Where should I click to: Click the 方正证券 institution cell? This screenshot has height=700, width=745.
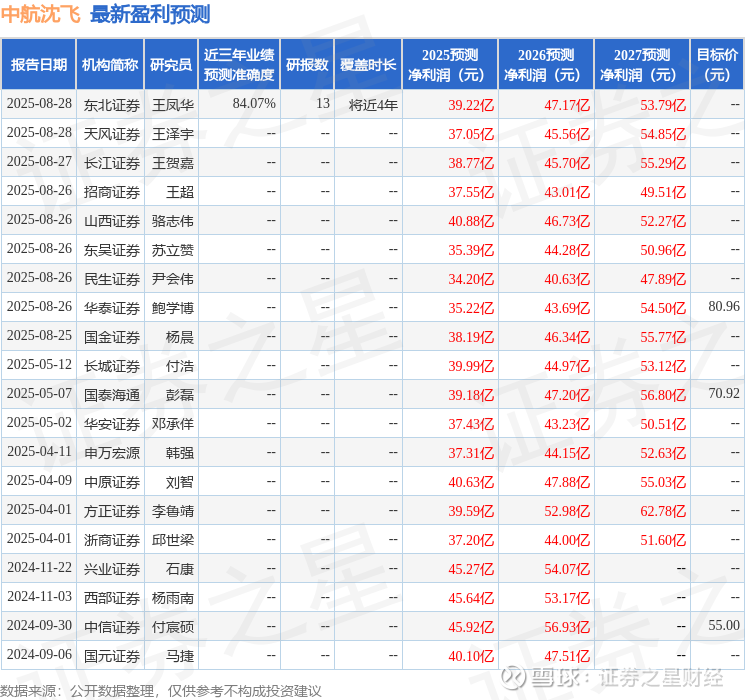[112, 511]
